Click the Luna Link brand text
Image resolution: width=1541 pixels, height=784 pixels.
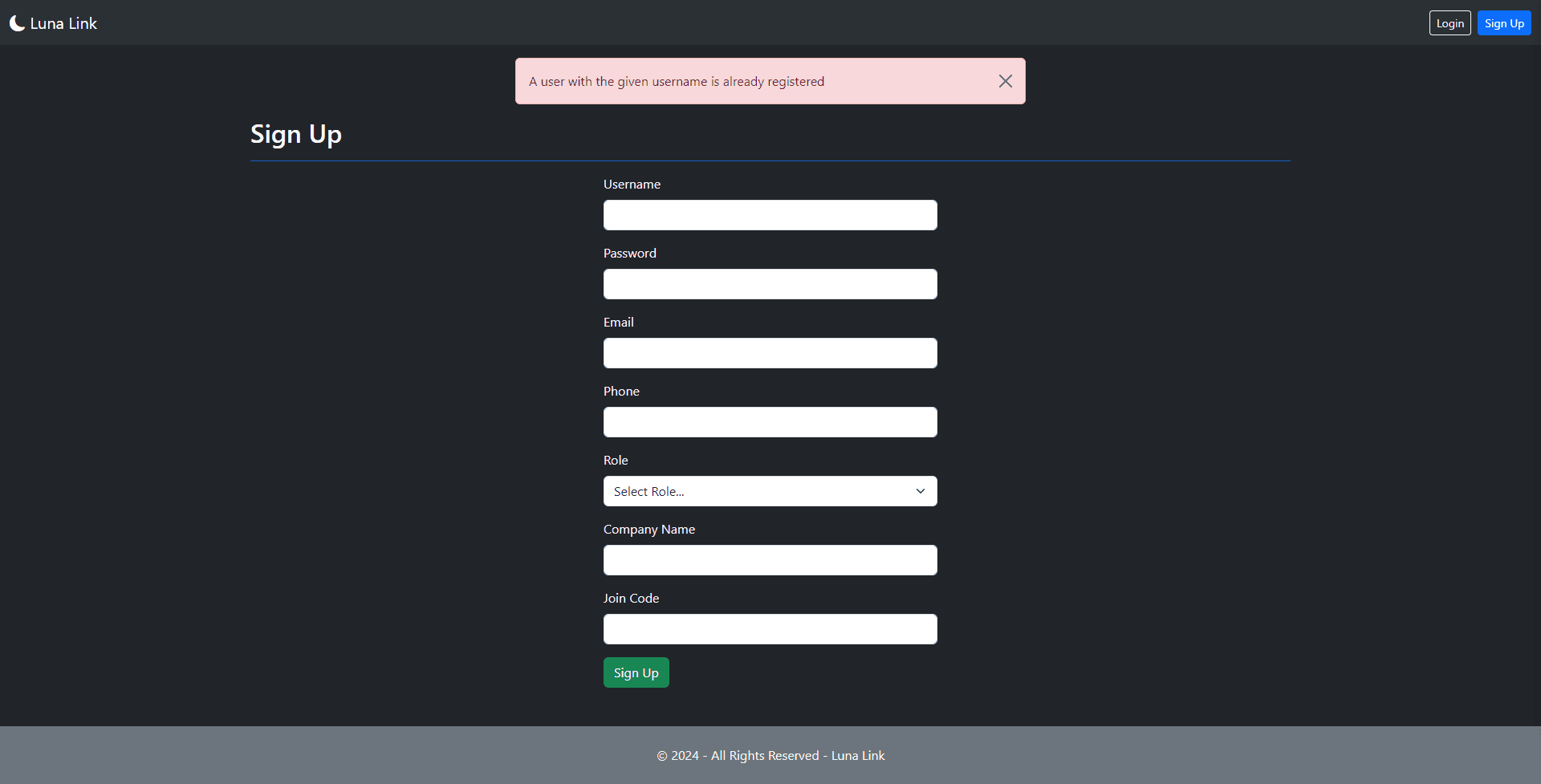[63, 23]
